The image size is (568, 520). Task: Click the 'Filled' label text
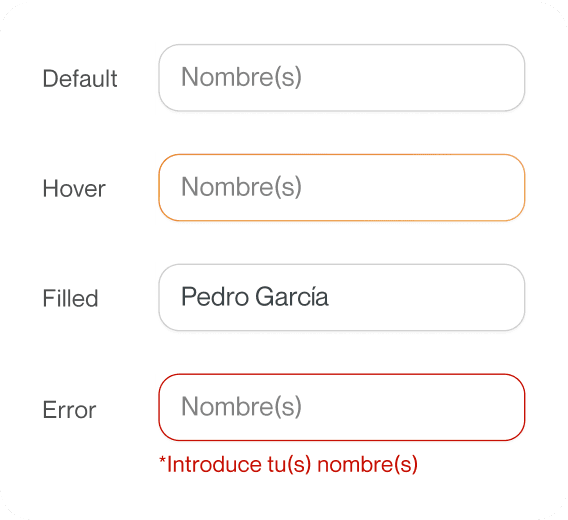(x=70, y=298)
